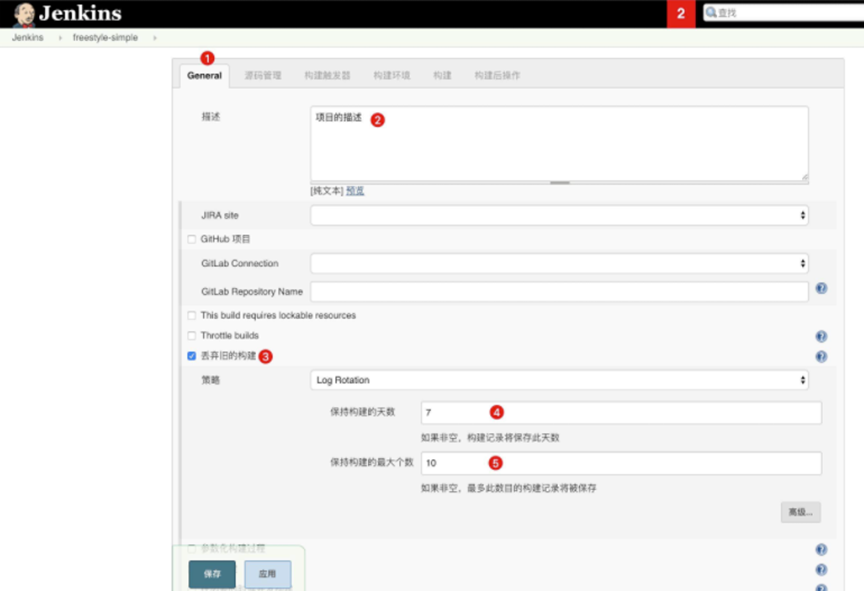The height and width of the screenshot is (591, 864).
Task: Click the '如果非空，构建记录将保存此天数' hint
Action: (x=490, y=438)
